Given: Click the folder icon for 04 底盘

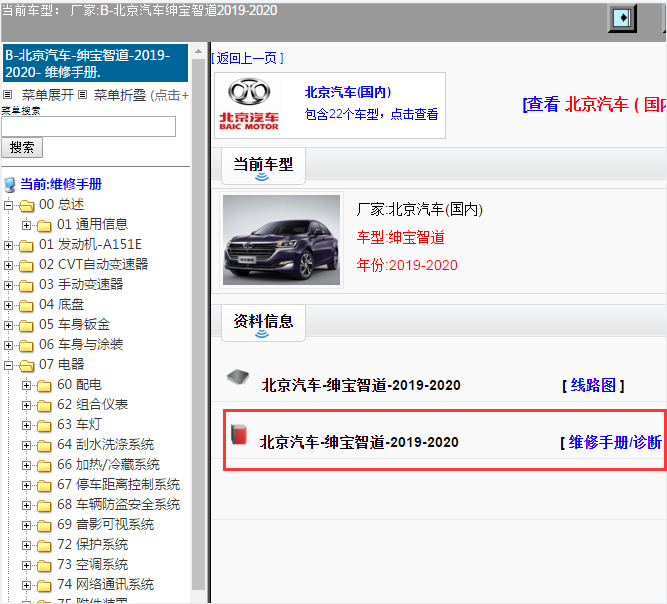Looking at the screenshot, I should coord(26,306).
